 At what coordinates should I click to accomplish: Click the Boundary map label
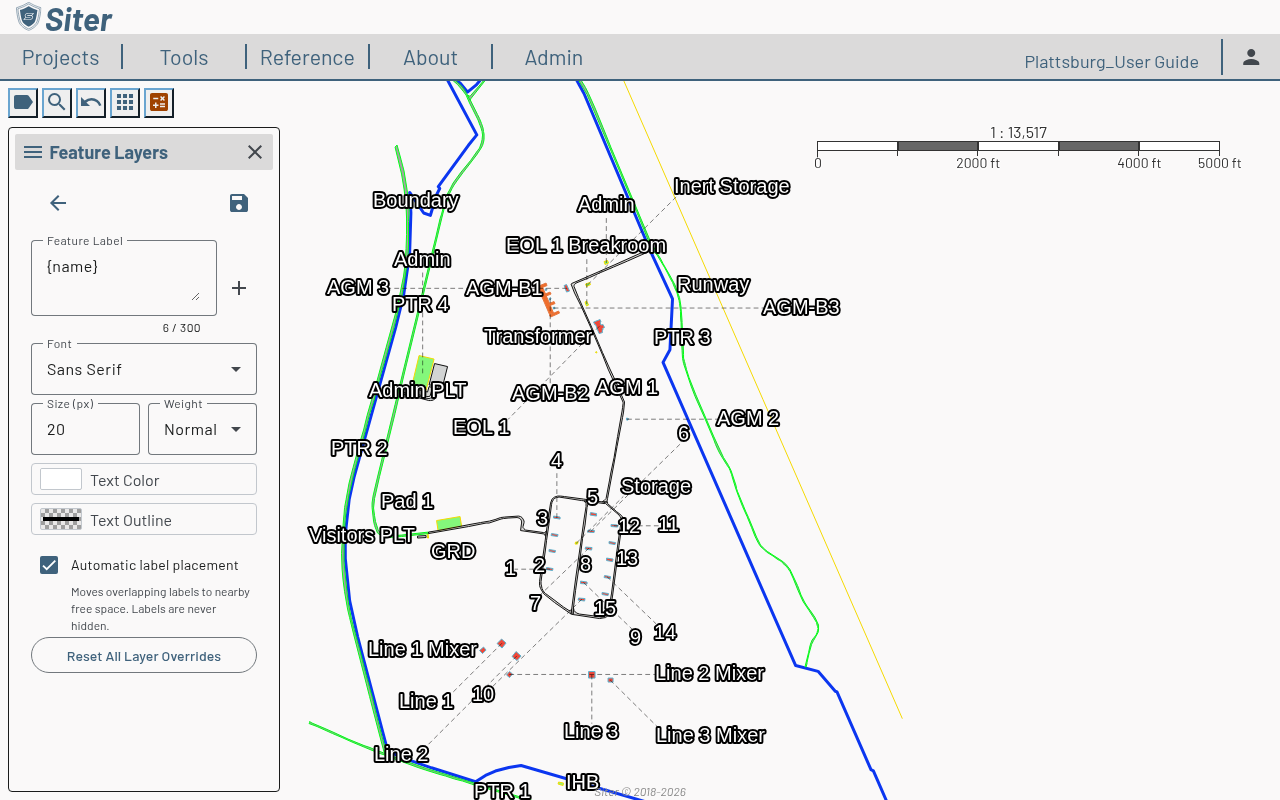(416, 200)
